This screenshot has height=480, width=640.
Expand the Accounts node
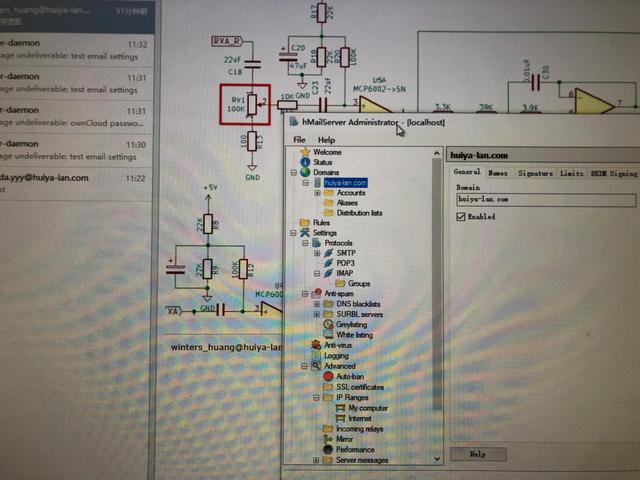coord(317,193)
